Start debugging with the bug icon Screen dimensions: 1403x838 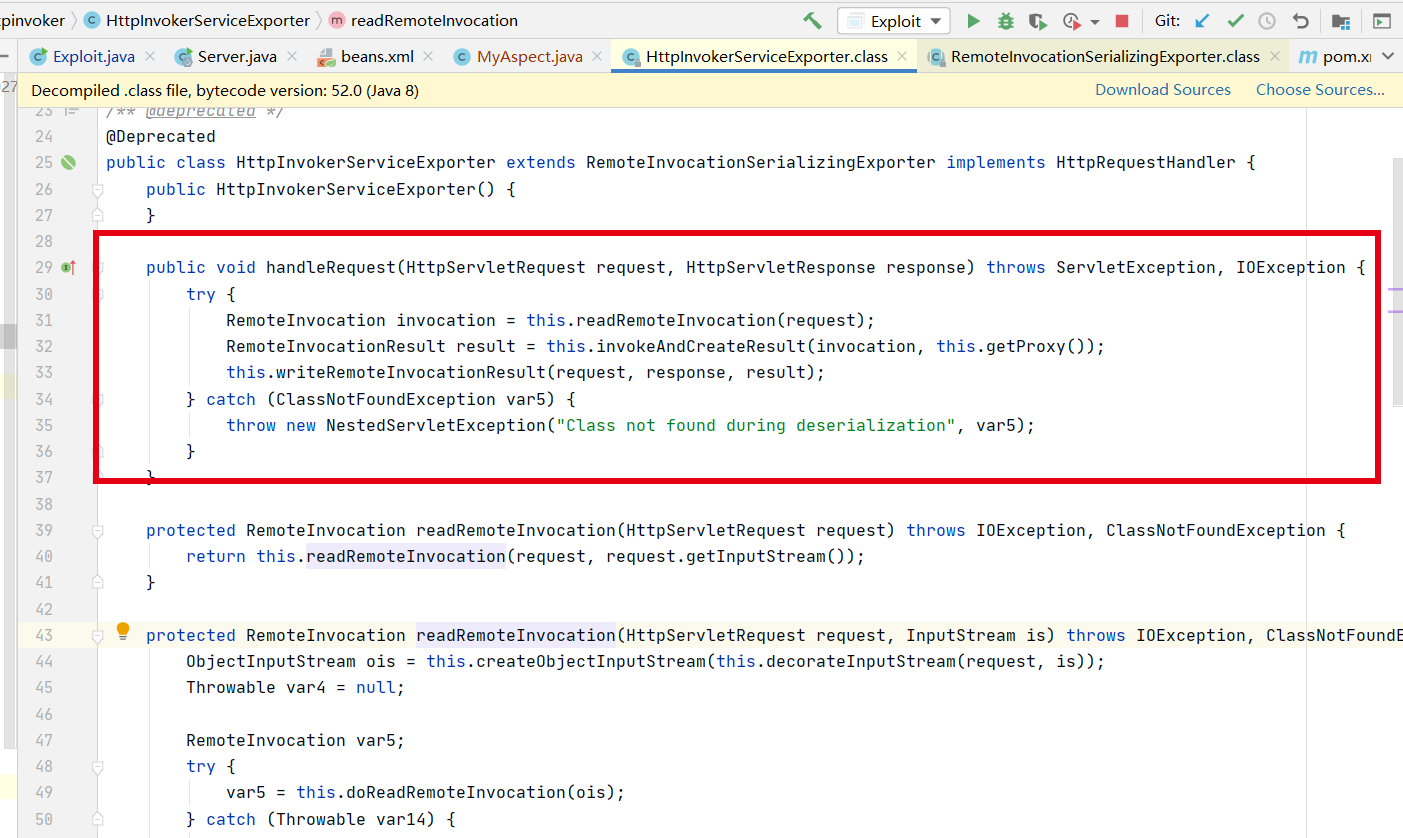coord(1006,20)
